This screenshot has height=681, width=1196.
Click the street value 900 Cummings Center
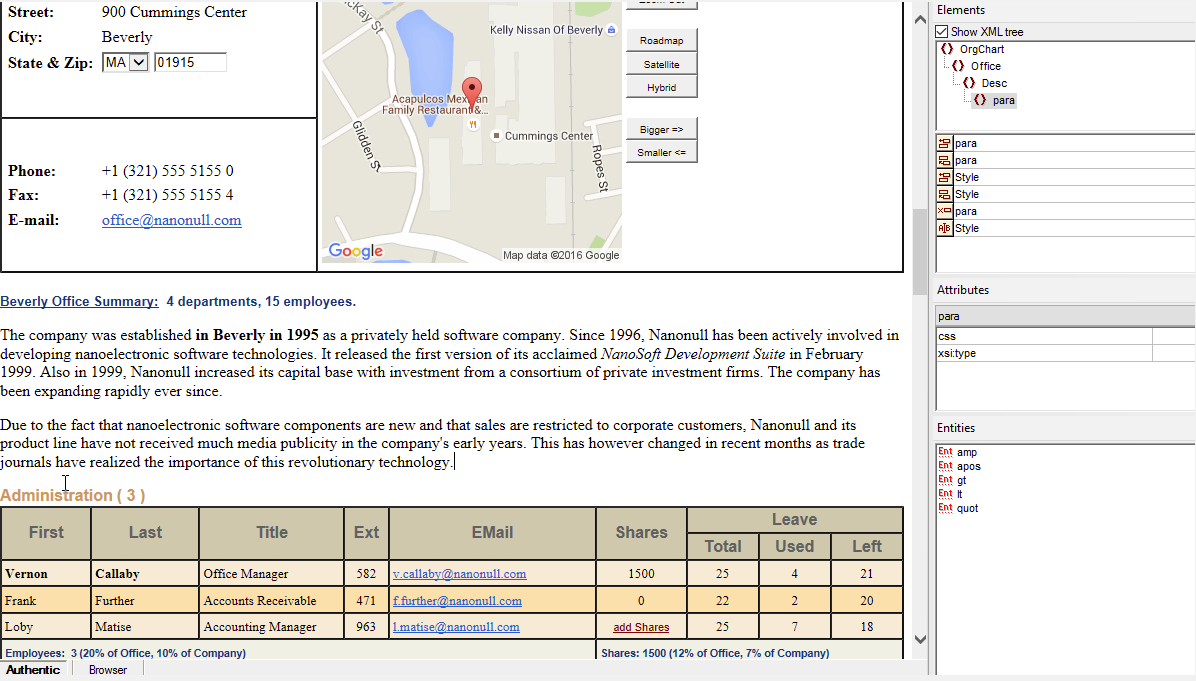174,12
